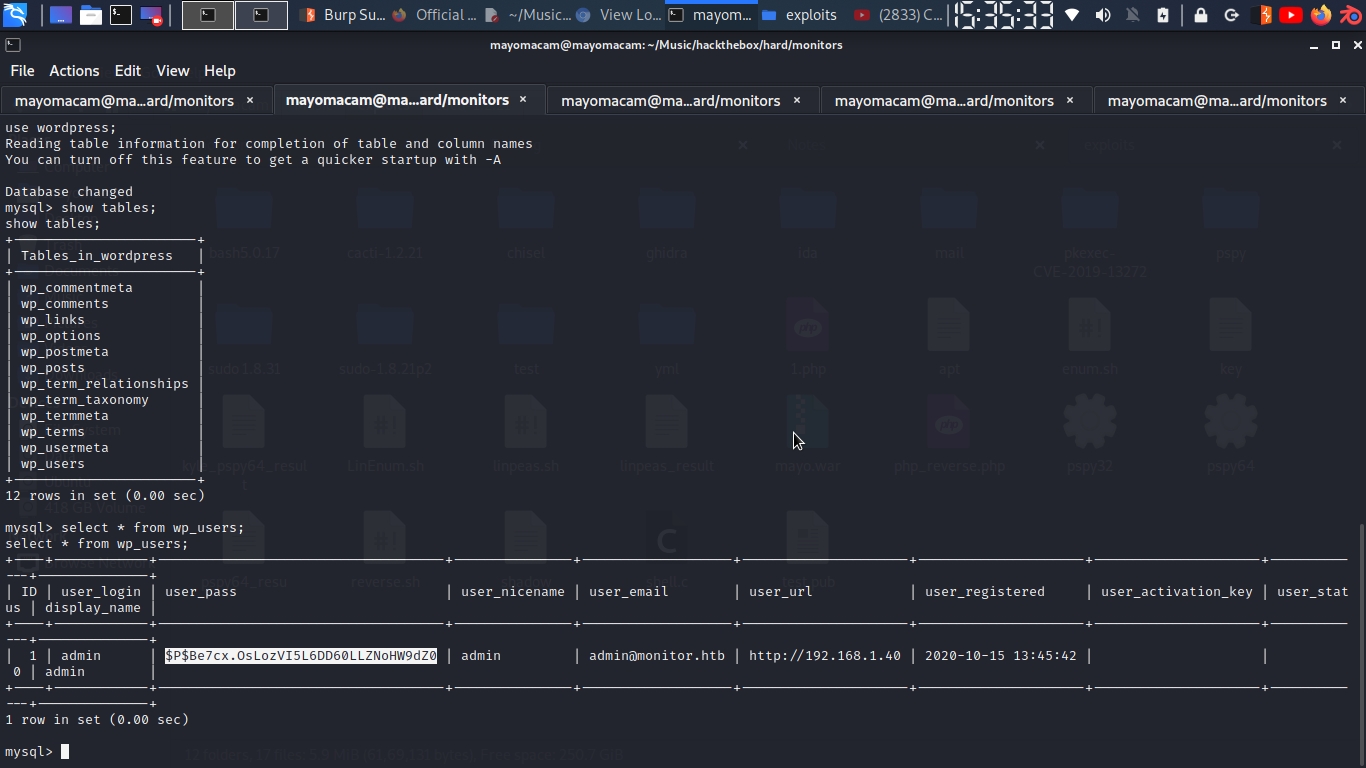
Task: Switch to the first workspace thumbnail
Action: point(208,15)
